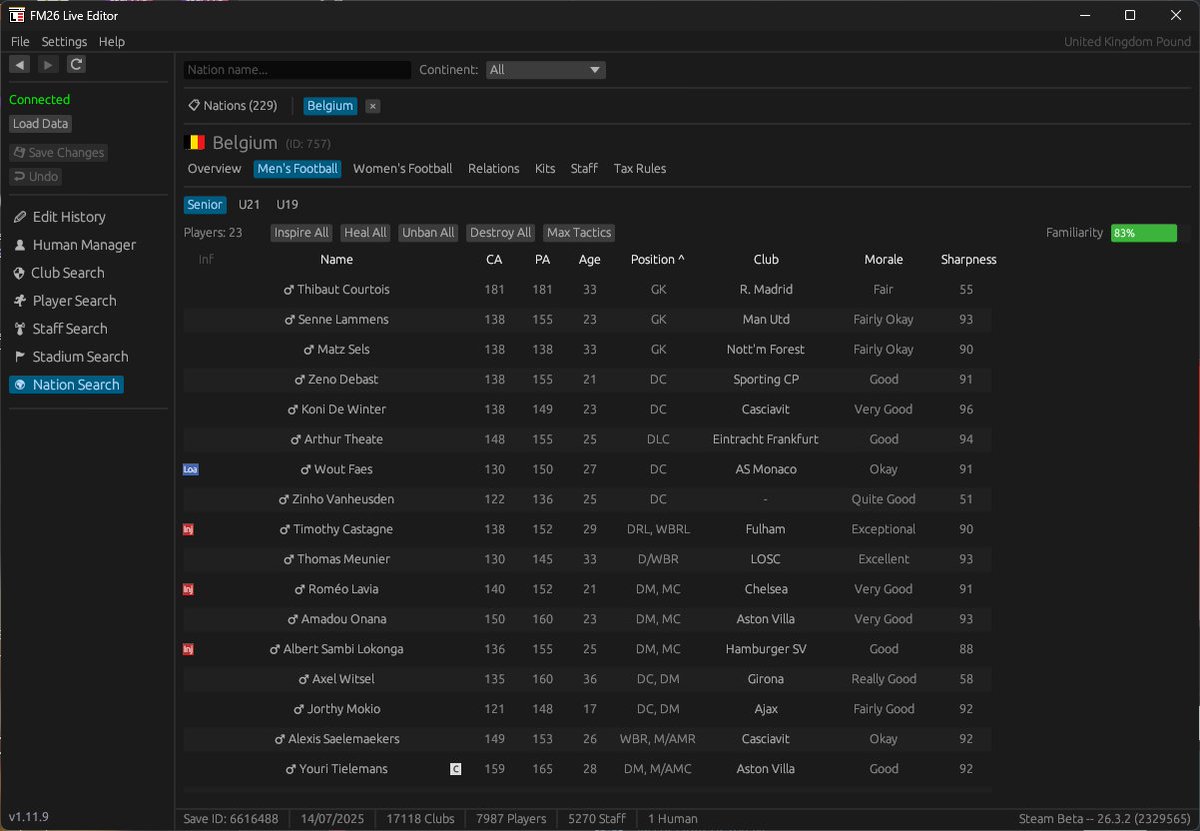Click Save ID 6616488 in status bar
The width and height of the screenshot is (1200, 831).
tap(231, 819)
